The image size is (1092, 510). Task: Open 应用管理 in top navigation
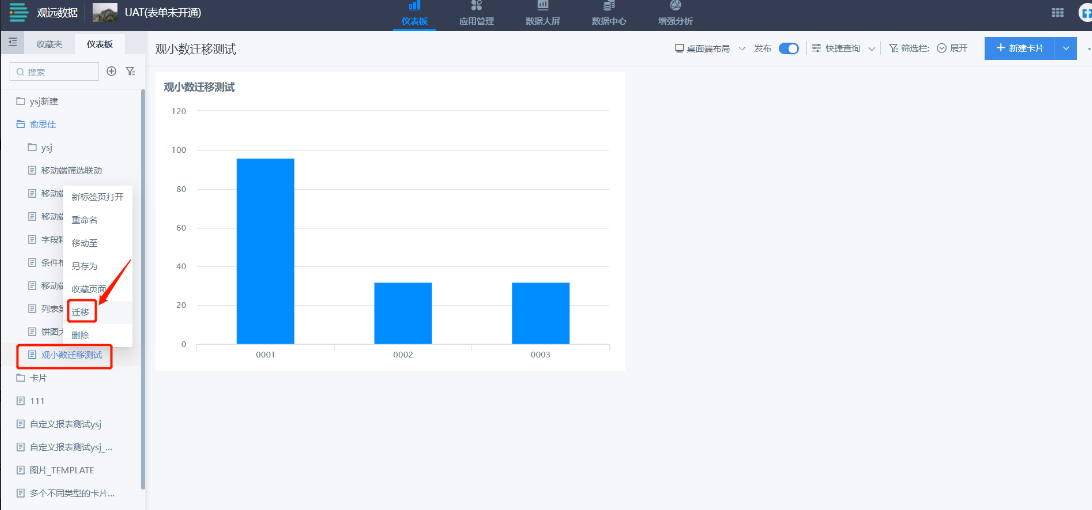click(476, 13)
